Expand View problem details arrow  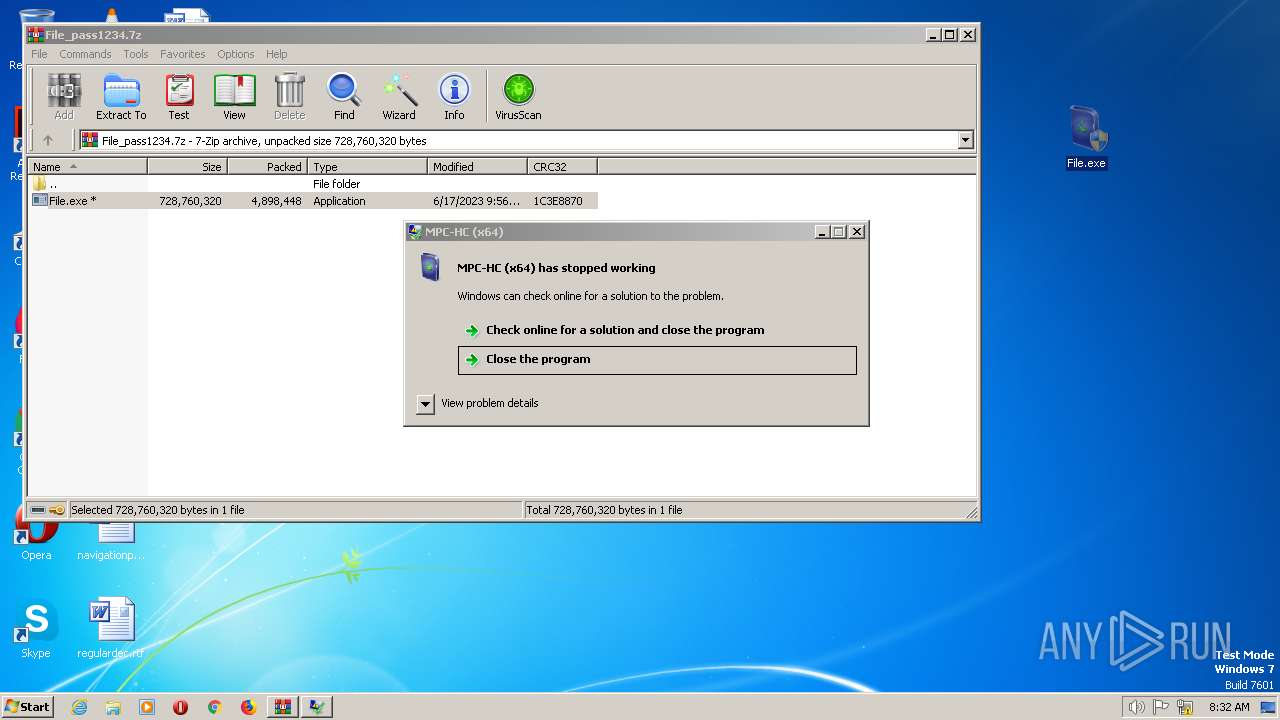point(425,404)
